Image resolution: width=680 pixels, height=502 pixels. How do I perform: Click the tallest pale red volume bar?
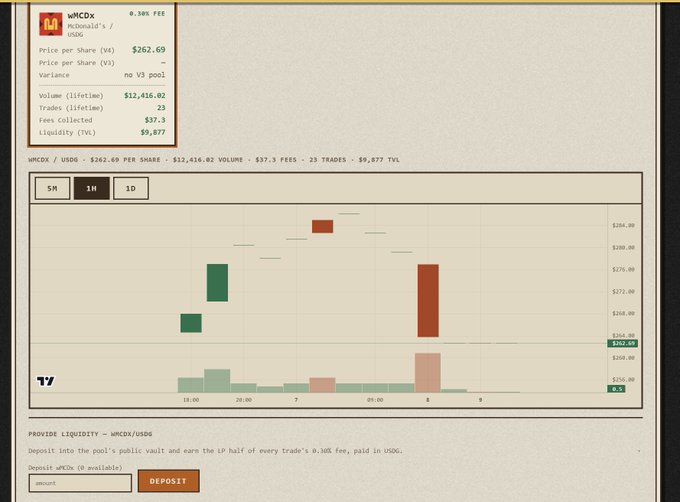click(x=428, y=373)
